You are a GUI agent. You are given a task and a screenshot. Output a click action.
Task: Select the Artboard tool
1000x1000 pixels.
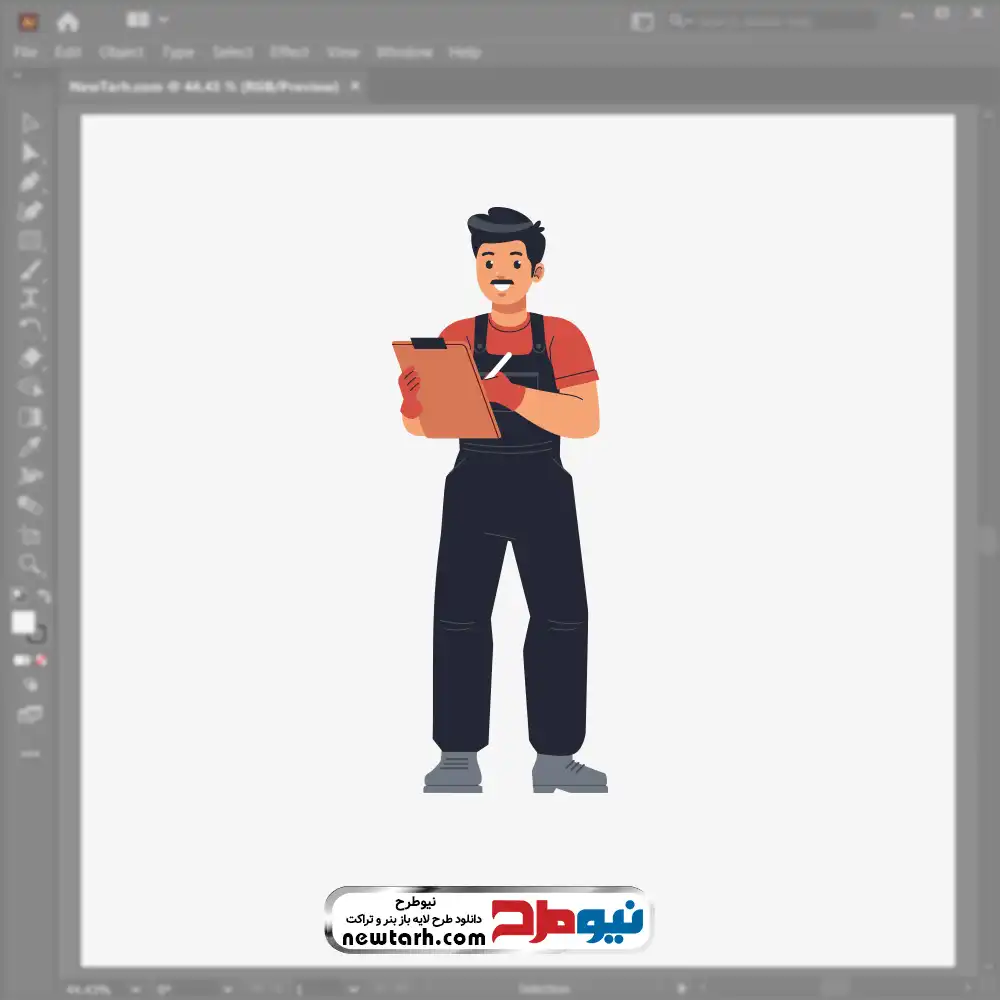click(x=30, y=535)
